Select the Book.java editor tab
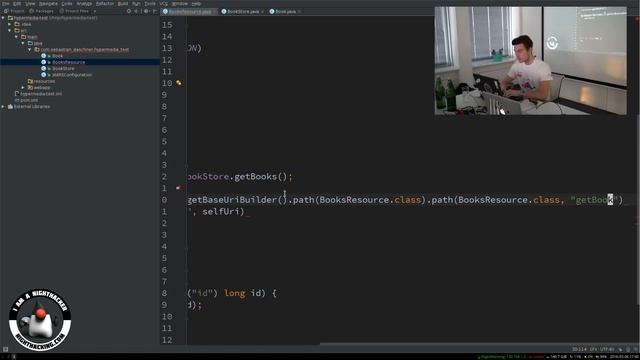The image size is (640, 360). [284, 11]
